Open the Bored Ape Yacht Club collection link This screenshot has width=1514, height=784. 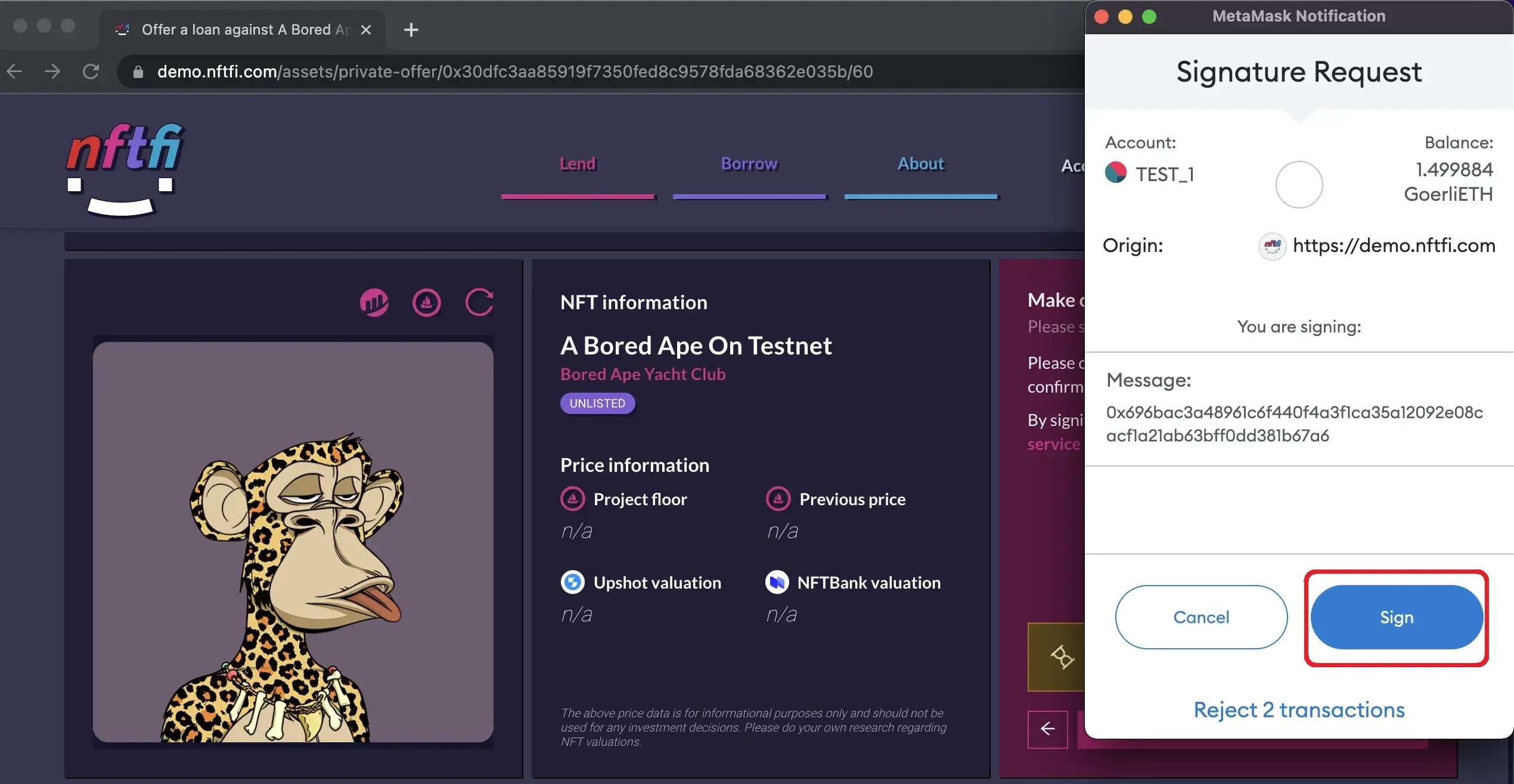coord(643,374)
